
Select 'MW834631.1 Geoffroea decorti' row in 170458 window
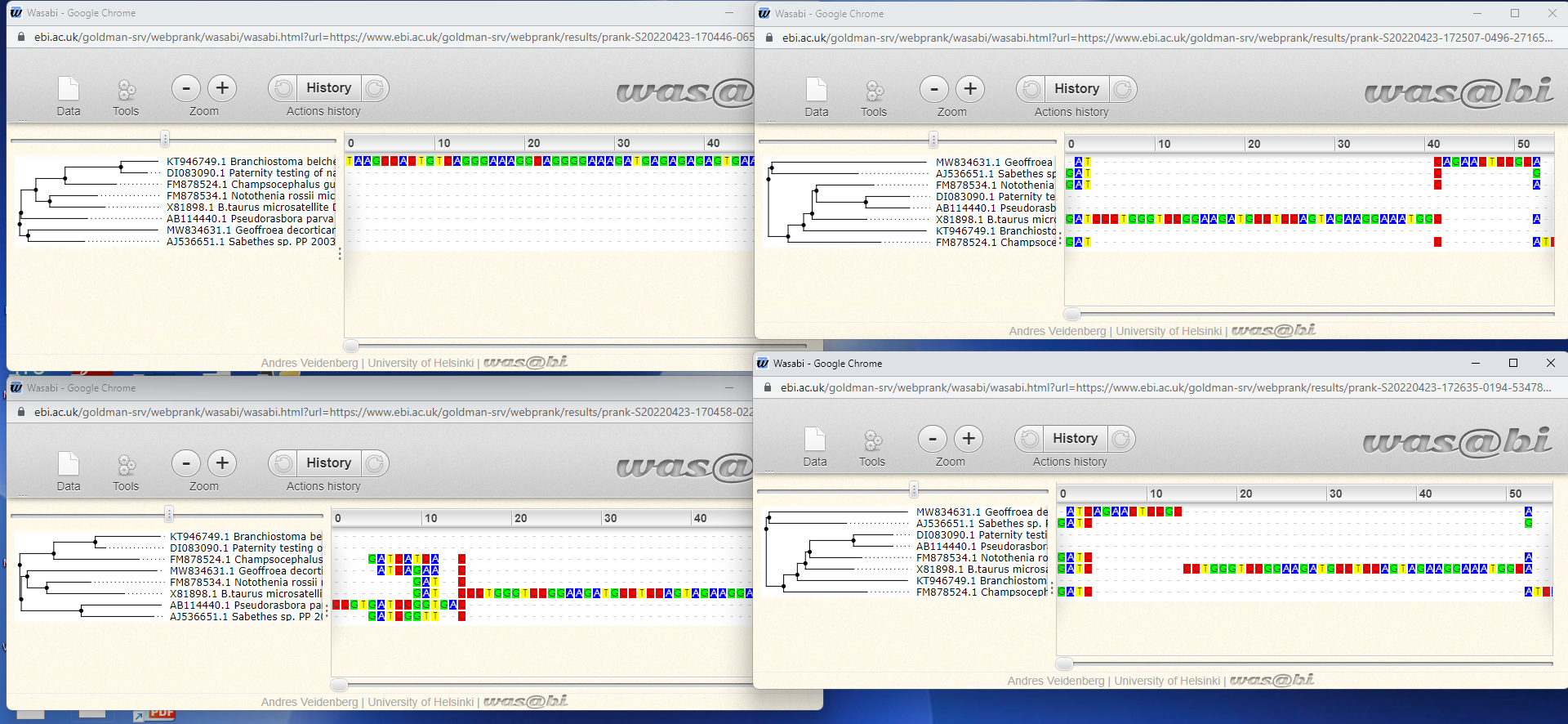coord(246,571)
